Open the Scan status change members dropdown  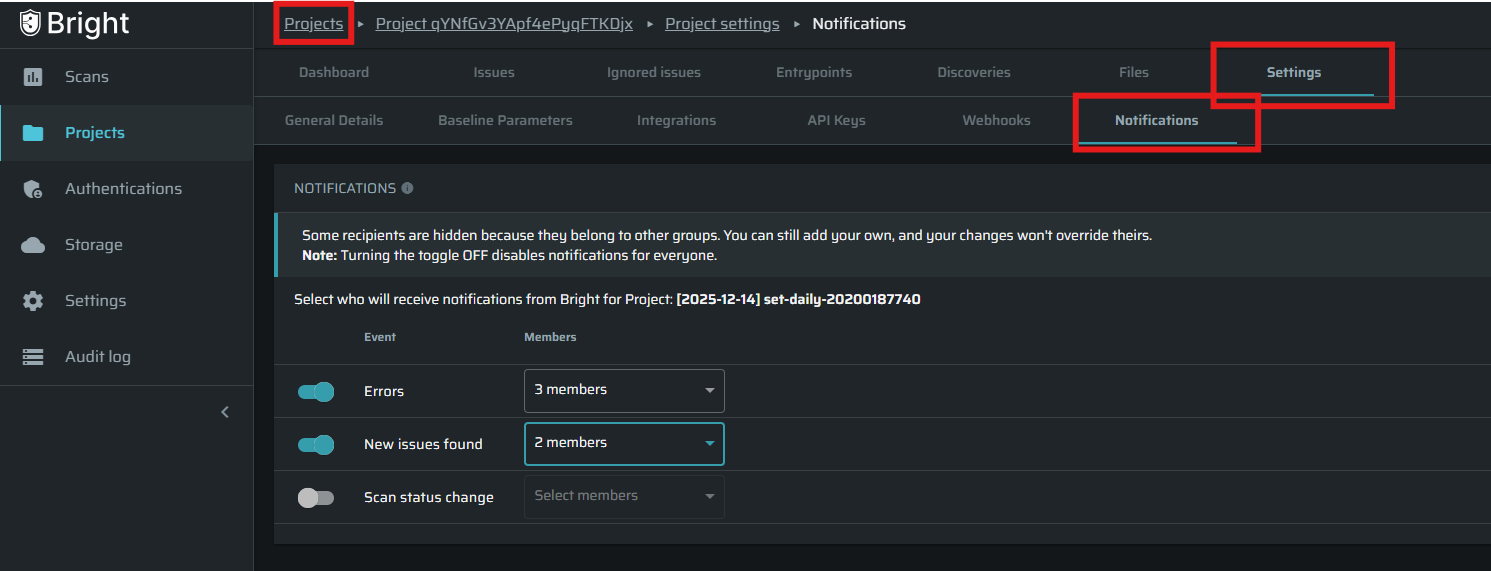pyautogui.click(x=624, y=496)
